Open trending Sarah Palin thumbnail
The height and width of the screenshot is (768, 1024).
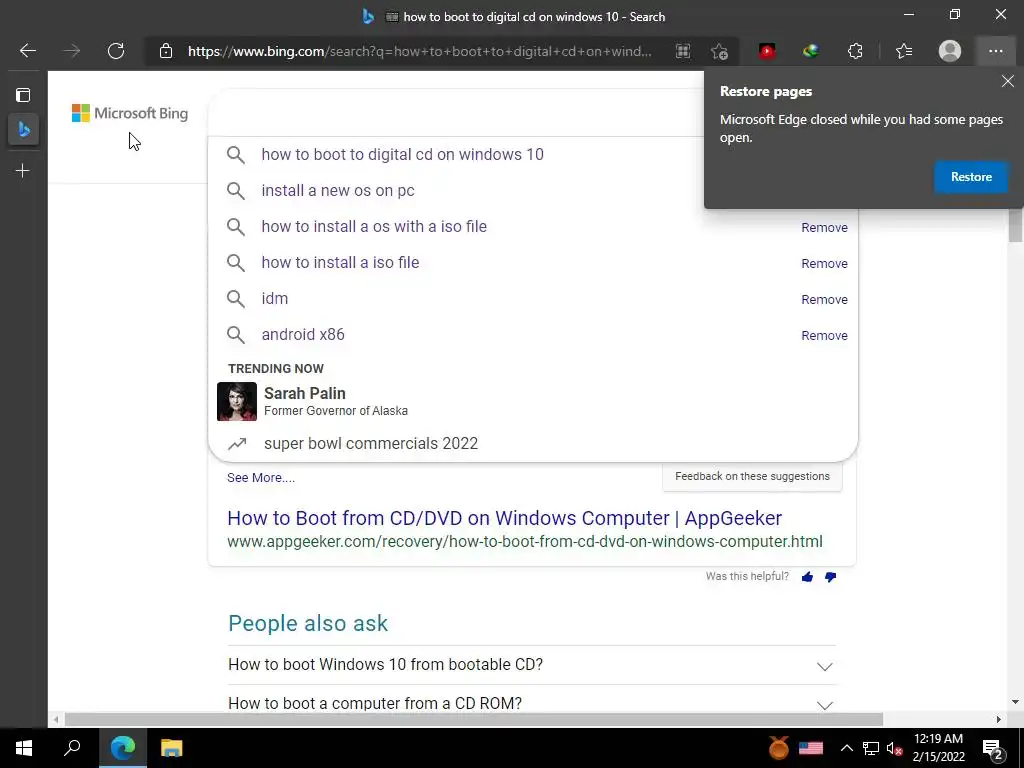236,402
